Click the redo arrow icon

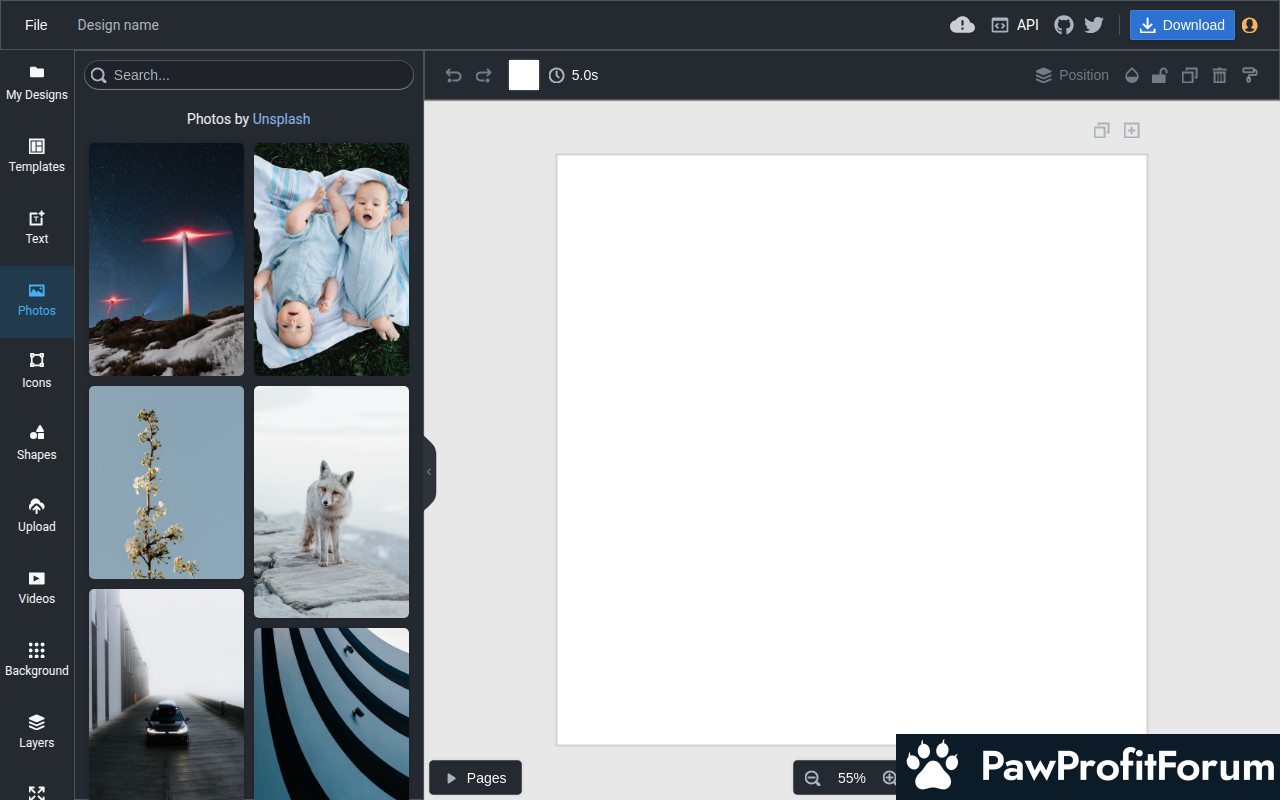[x=484, y=75]
